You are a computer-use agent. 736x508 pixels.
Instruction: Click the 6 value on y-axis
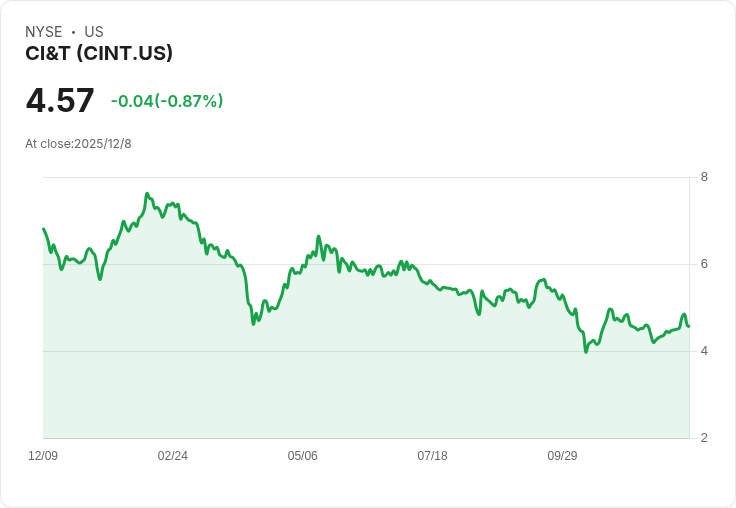pyautogui.click(x=704, y=264)
